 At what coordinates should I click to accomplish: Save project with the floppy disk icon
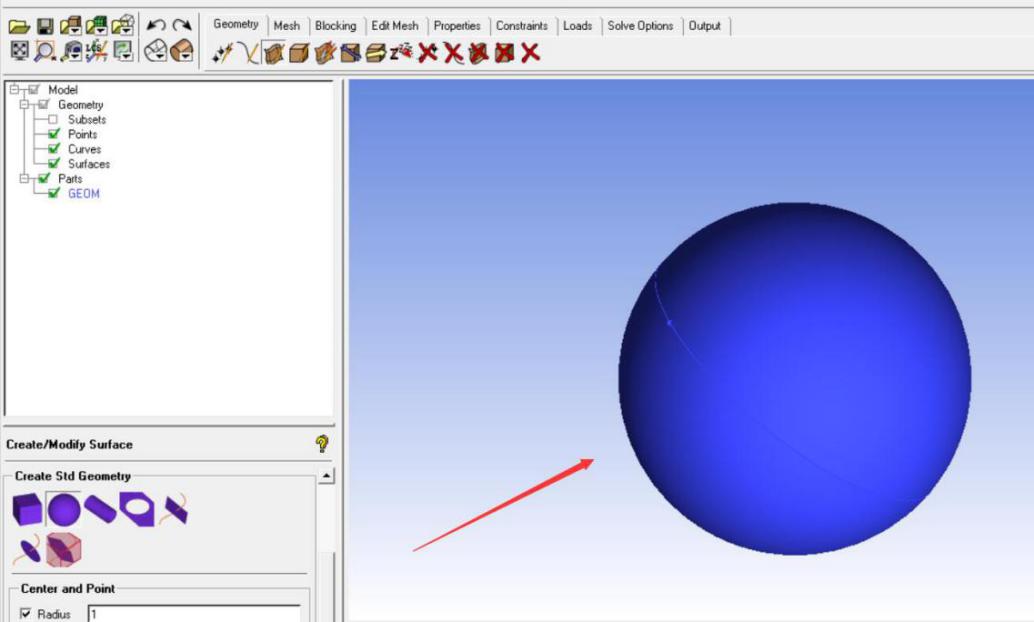coord(45,26)
